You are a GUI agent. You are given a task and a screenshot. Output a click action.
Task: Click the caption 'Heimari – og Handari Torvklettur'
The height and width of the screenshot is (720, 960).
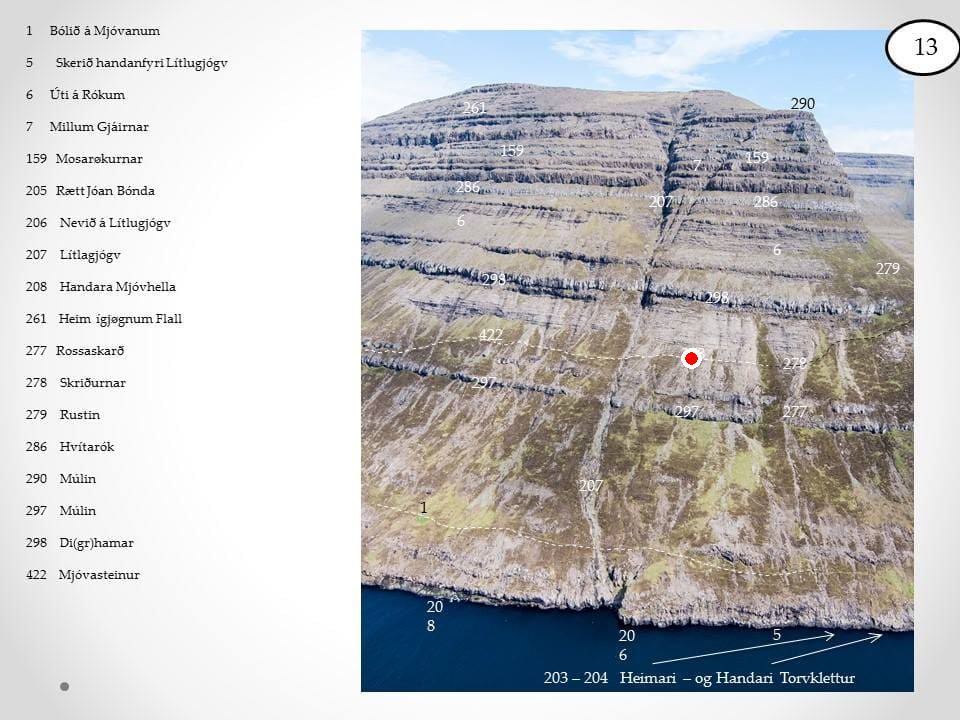point(737,678)
